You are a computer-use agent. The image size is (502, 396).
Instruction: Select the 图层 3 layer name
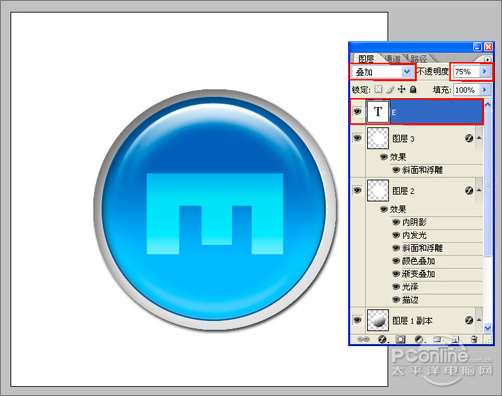tap(403, 138)
